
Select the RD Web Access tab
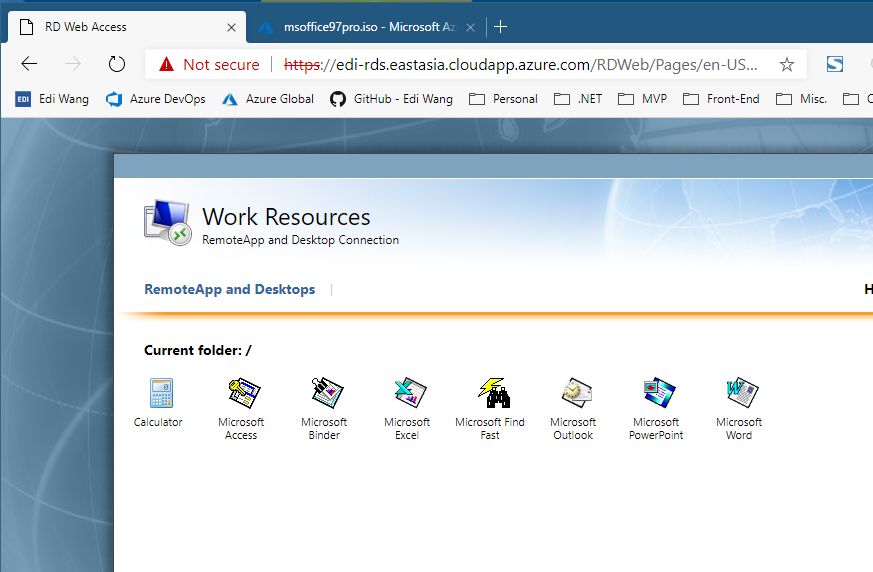point(127,27)
